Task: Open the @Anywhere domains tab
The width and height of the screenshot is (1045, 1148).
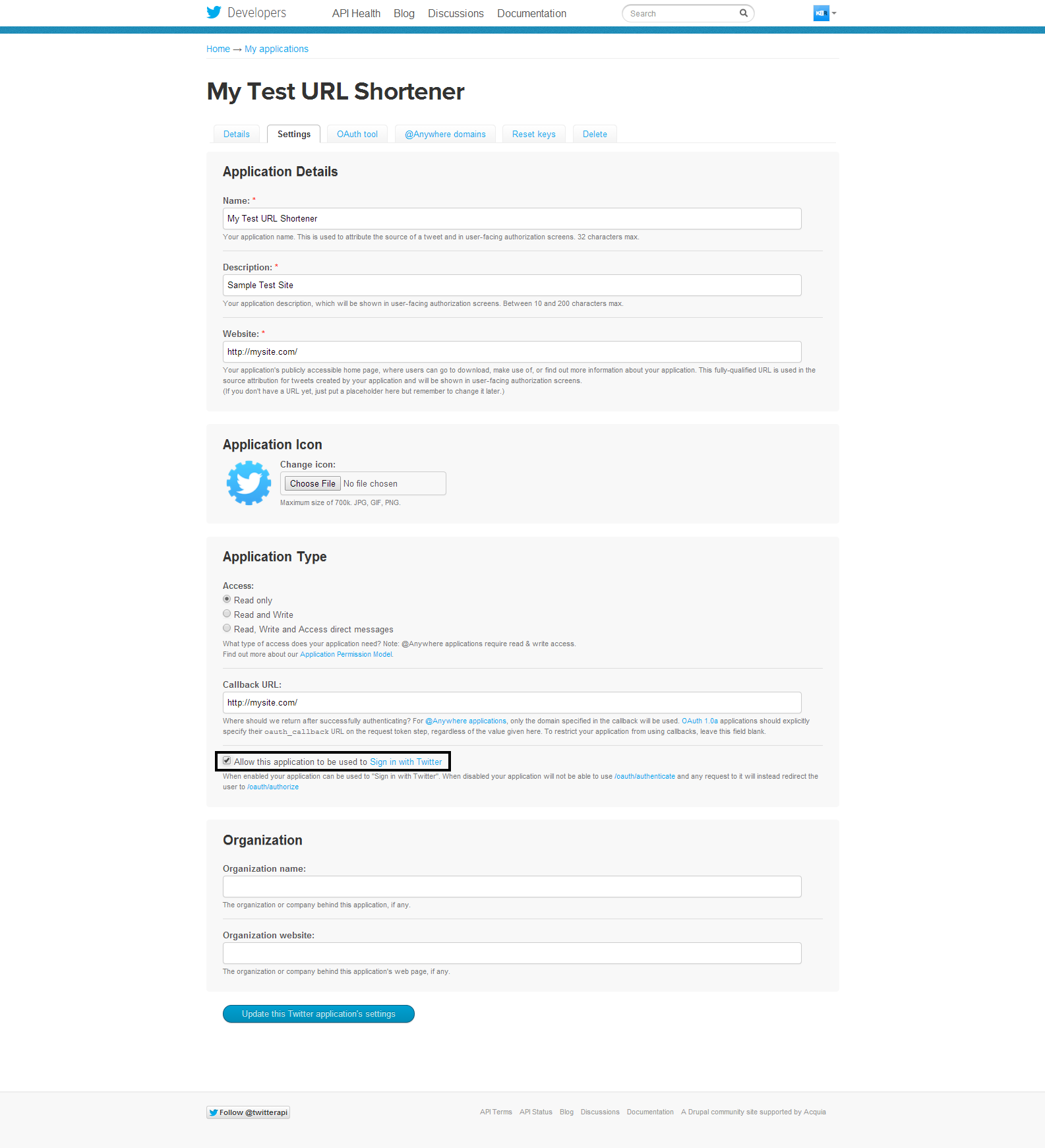Action: [x=445, y=134]
